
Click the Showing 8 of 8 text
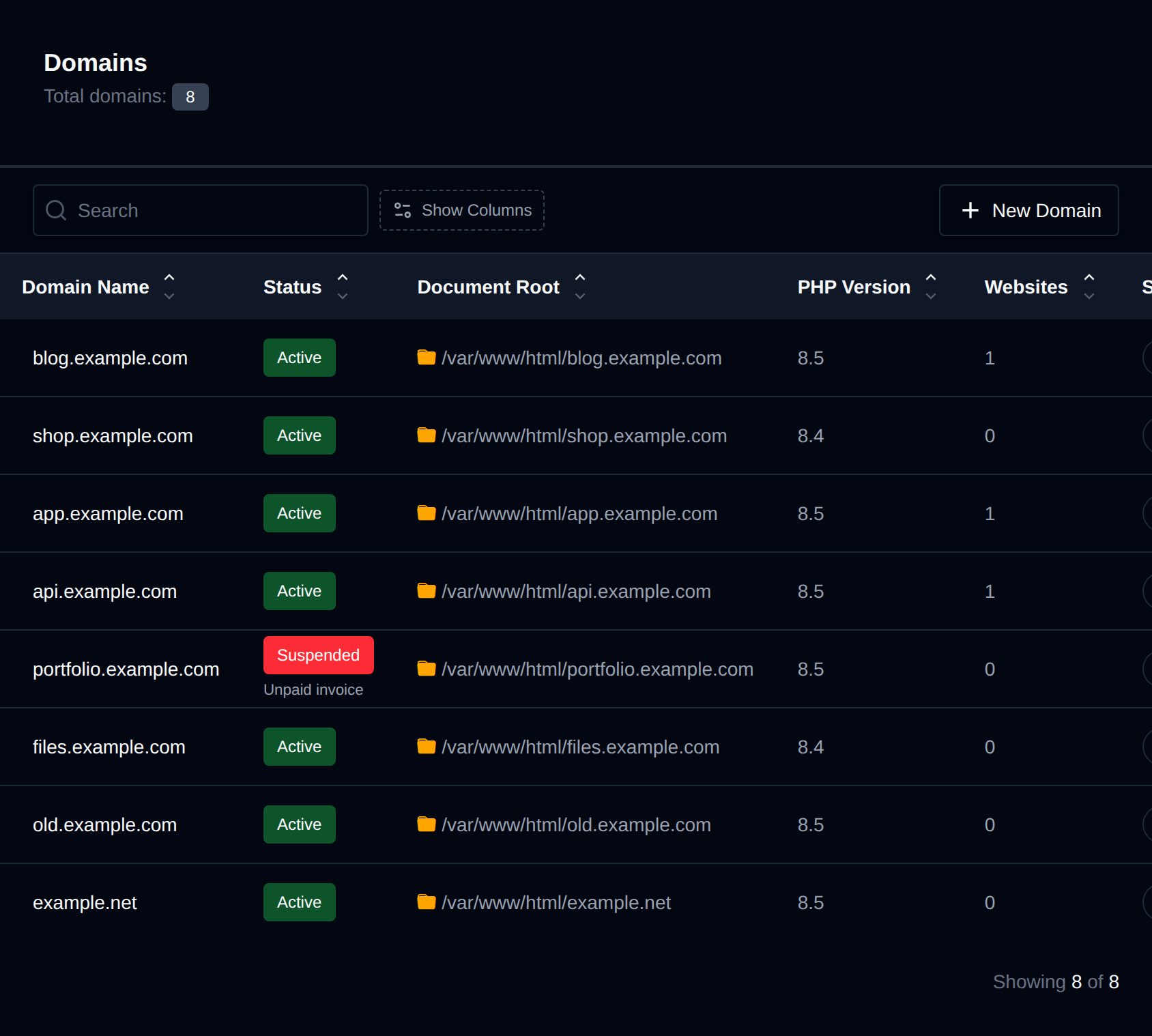click(1056, 982)
